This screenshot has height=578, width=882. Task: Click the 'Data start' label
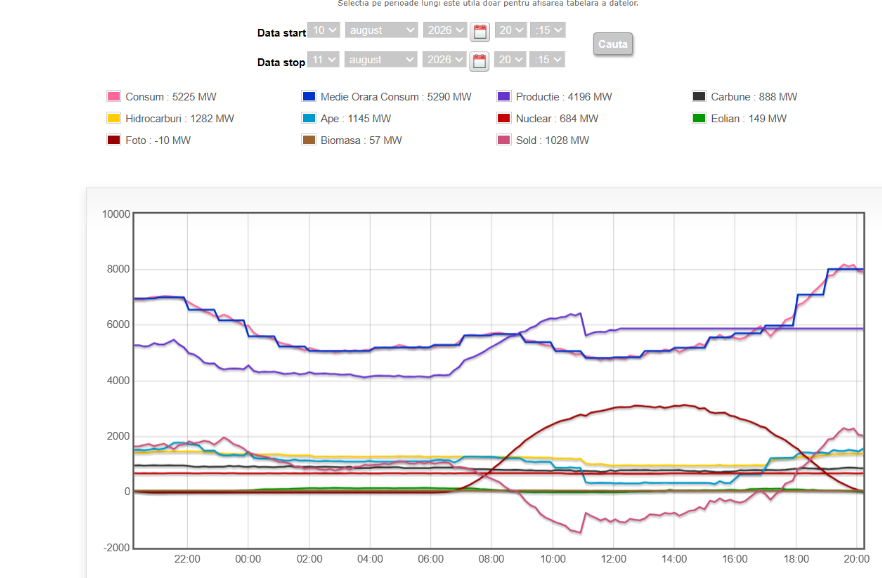(x=281, y=33)
